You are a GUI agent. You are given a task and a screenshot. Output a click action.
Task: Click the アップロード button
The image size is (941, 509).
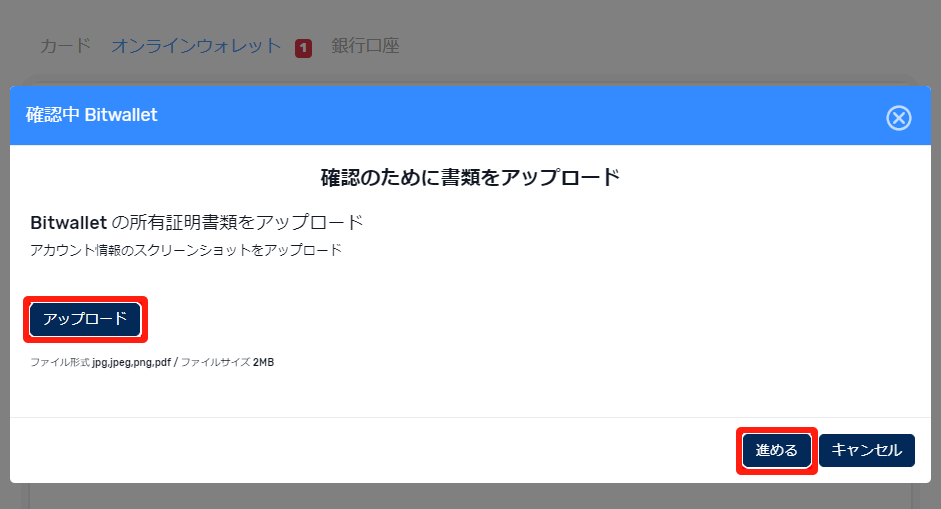(x=85, y=319)
